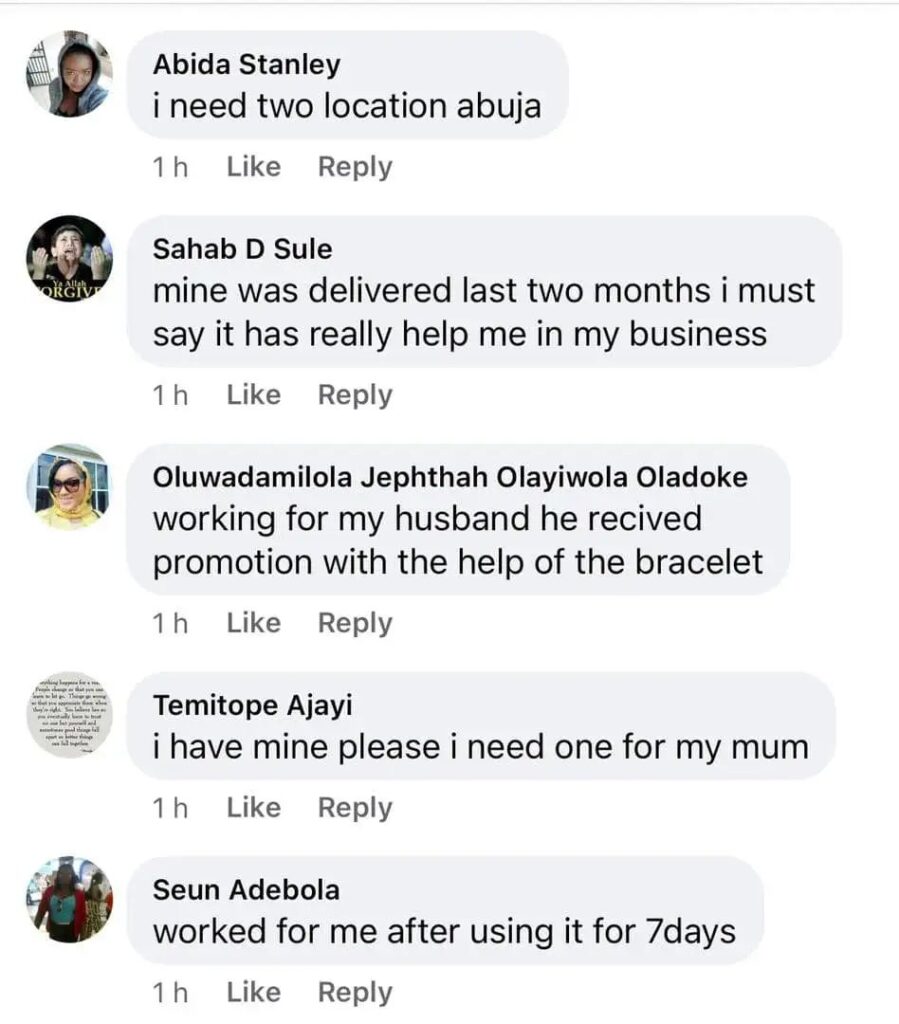Visit Sahab D Sule's profile name
Screen dimensions: 899x1024
(x=242, y=249)
